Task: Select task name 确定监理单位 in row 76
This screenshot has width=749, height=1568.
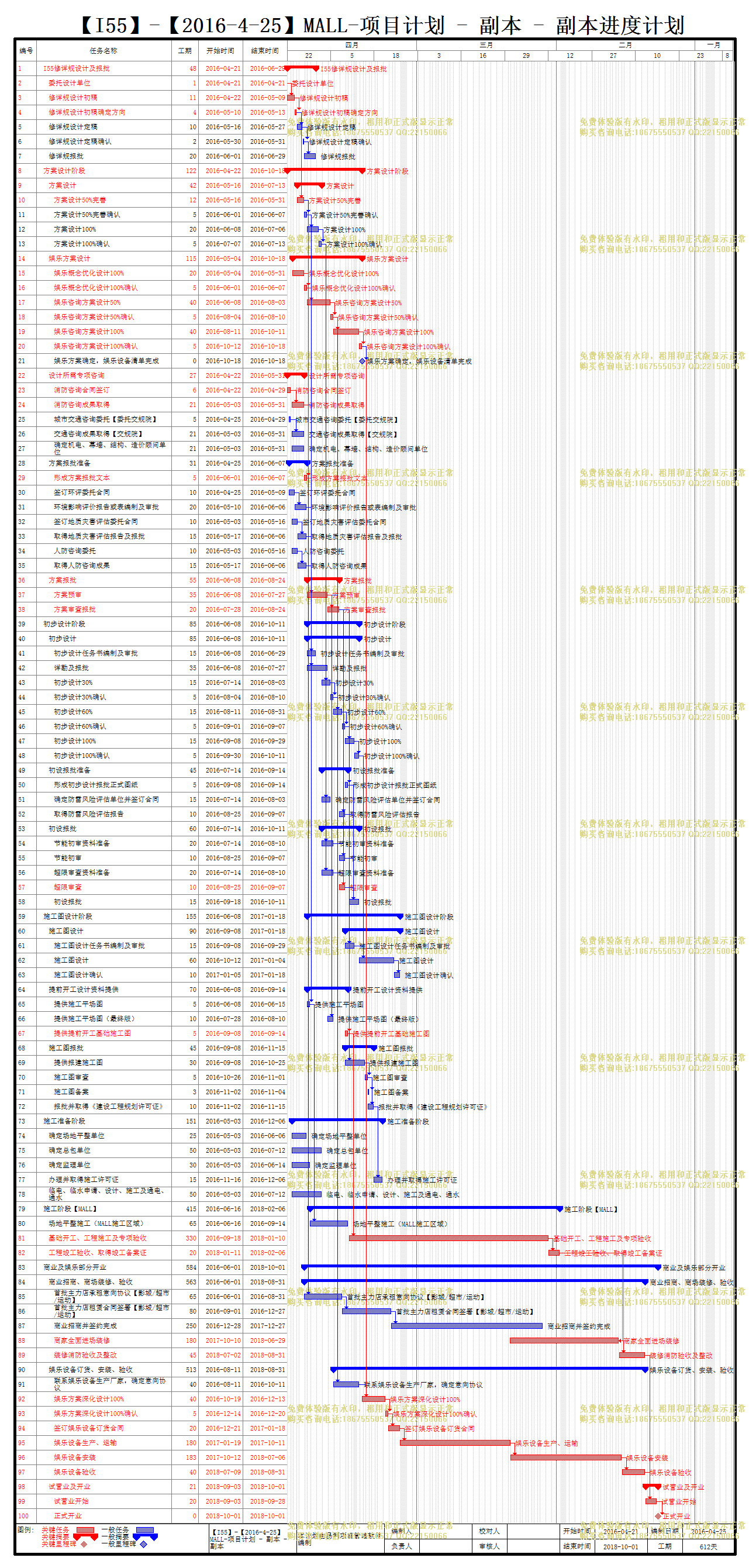Action: (70, 1164)
